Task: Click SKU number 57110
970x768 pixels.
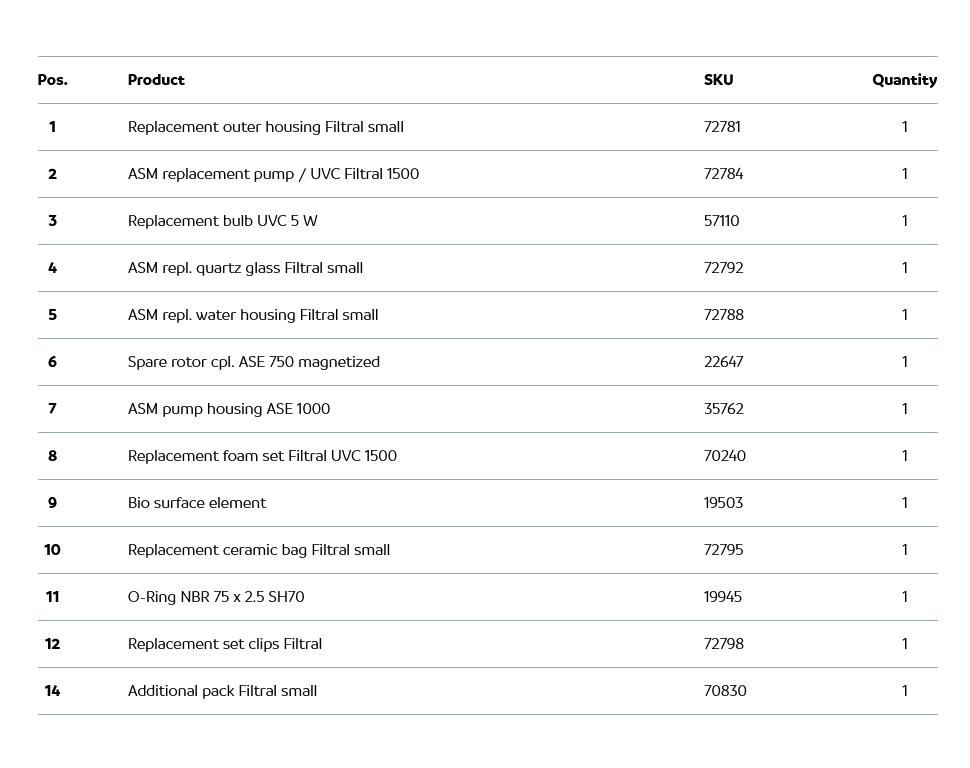Action: pos(721,221)
